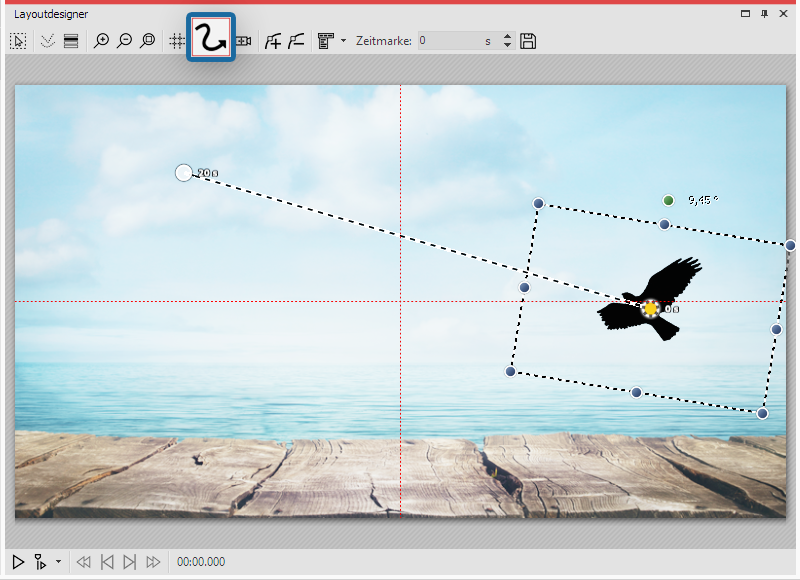Open the play-from-marker dropdown arrow
The image size is (800, 580).
[x=58, y=562]
